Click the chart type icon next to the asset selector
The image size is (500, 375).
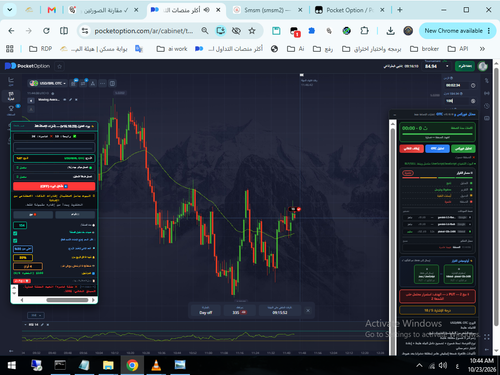point(74,83)
